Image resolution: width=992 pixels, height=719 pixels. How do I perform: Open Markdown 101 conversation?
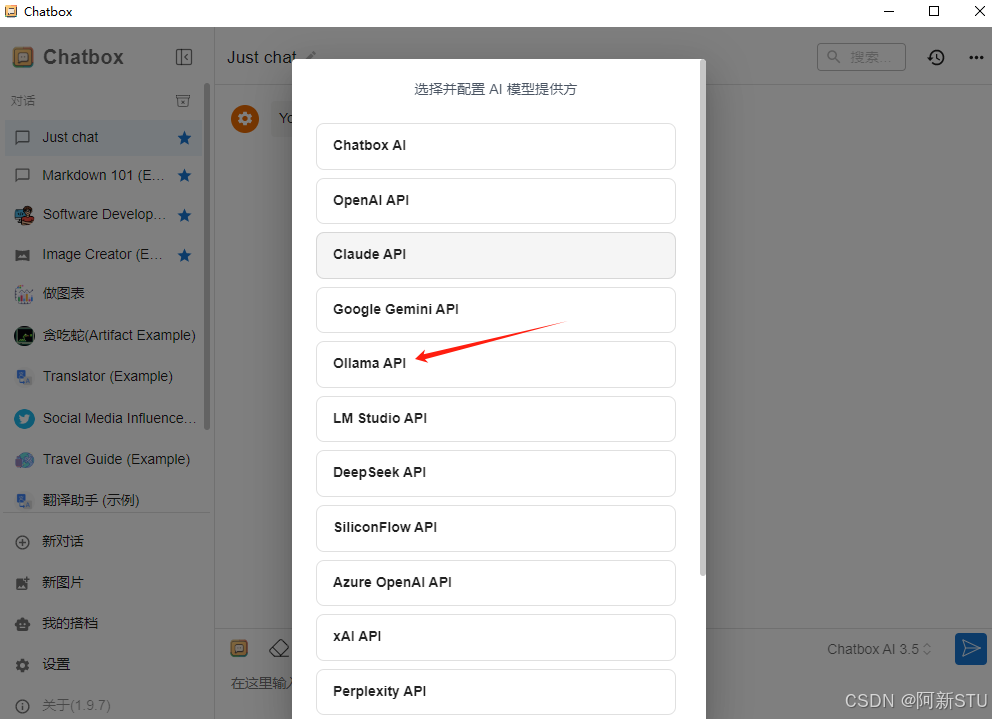tap(104, 175)
